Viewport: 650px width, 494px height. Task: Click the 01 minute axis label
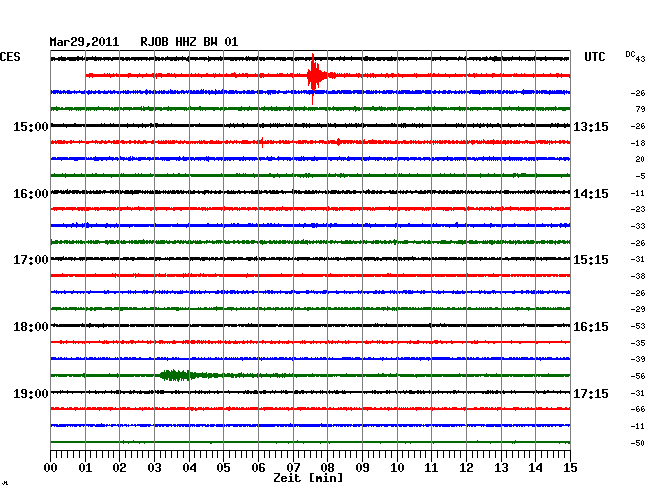85,468
